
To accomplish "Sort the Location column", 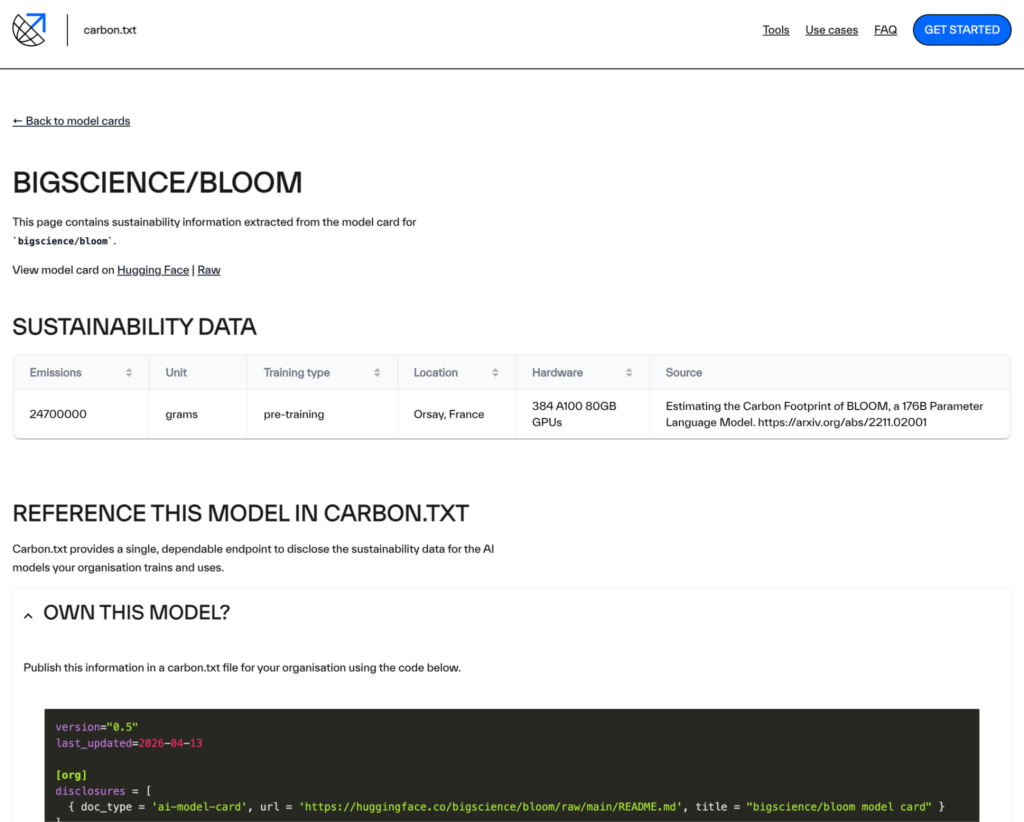I will [x=495, y=372].
